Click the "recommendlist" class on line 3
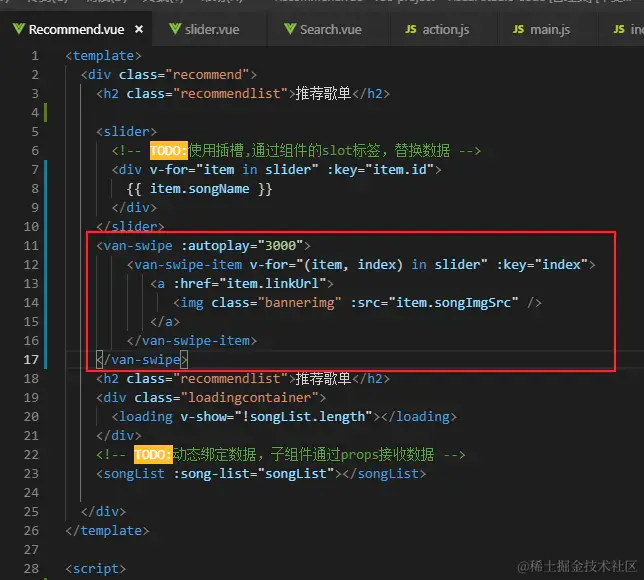644x580 pixels. 230,94
